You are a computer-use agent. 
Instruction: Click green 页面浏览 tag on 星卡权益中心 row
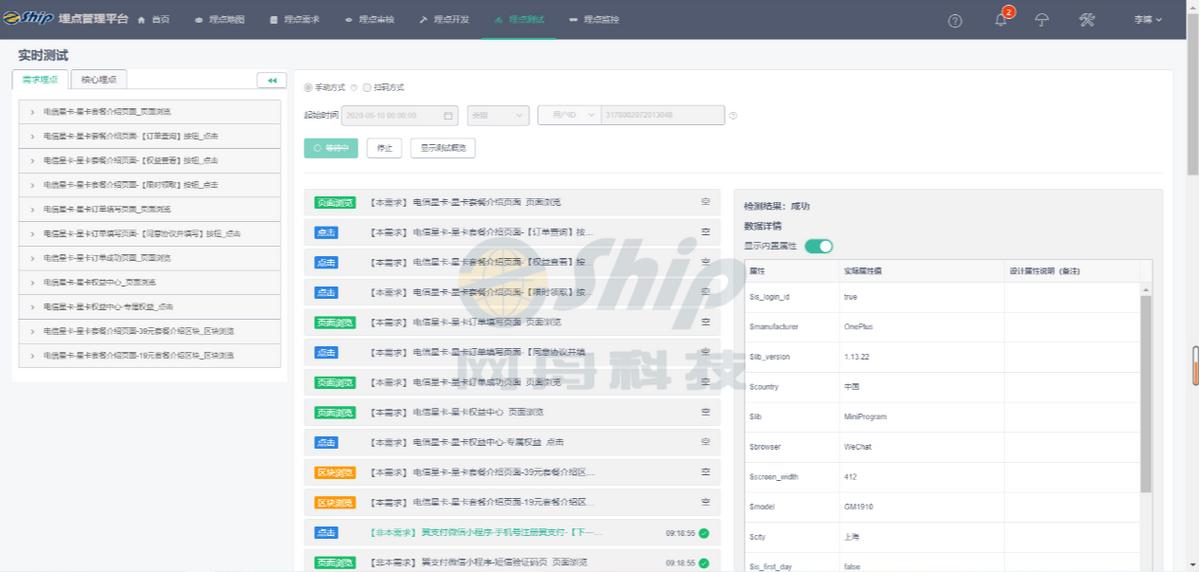[x=334, y=413]
